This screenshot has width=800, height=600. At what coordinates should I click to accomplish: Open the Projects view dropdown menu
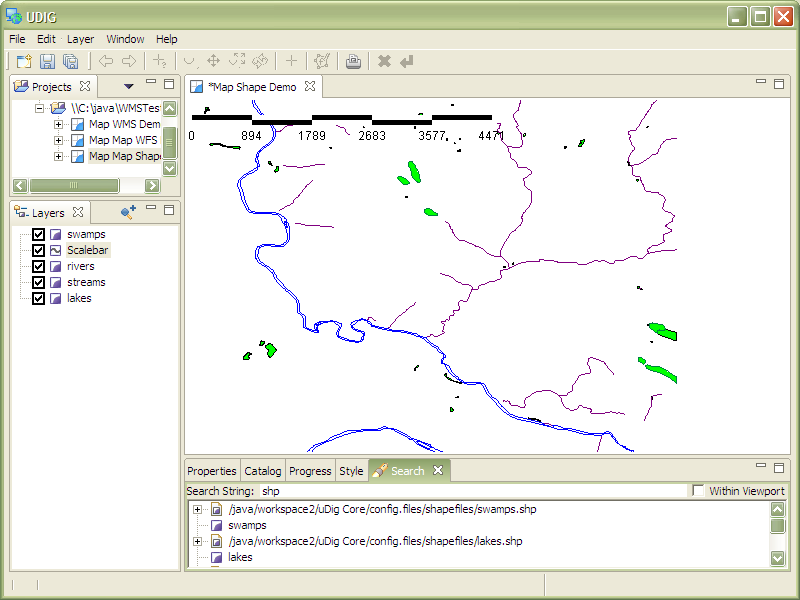(x=128, y=87)
